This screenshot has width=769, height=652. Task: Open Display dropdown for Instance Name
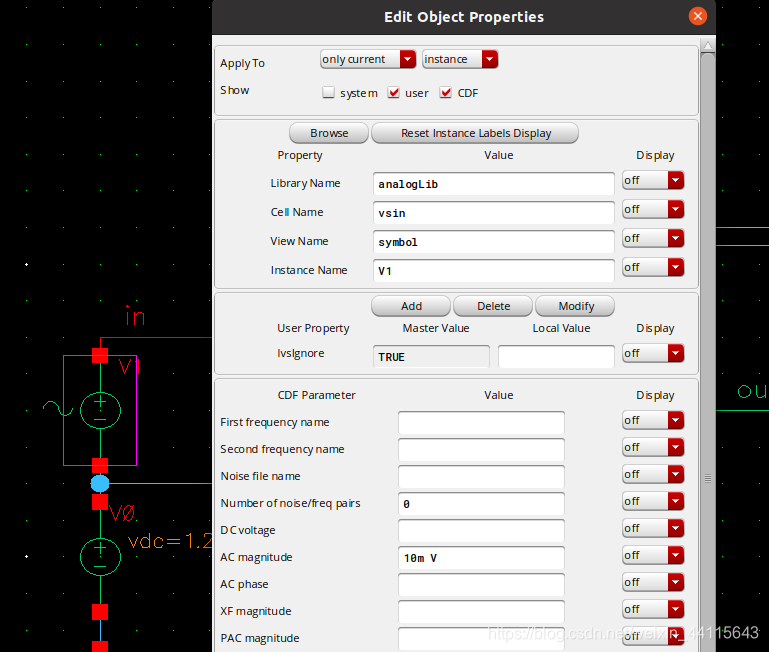(653, 267)
